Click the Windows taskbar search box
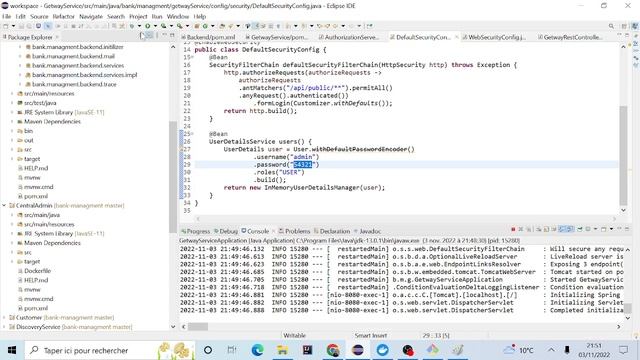Viewport: 640px width, 360px height. pyautogui.click(x=109, y=350)
